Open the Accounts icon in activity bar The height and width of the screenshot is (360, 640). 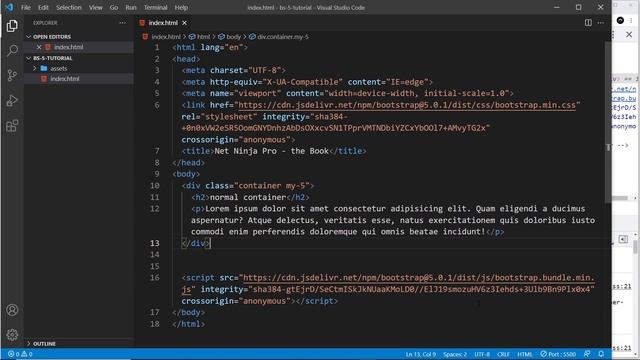tap(12, 310)
